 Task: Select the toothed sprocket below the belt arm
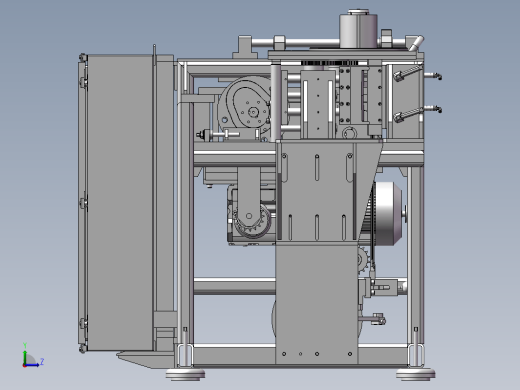(252, 222)
